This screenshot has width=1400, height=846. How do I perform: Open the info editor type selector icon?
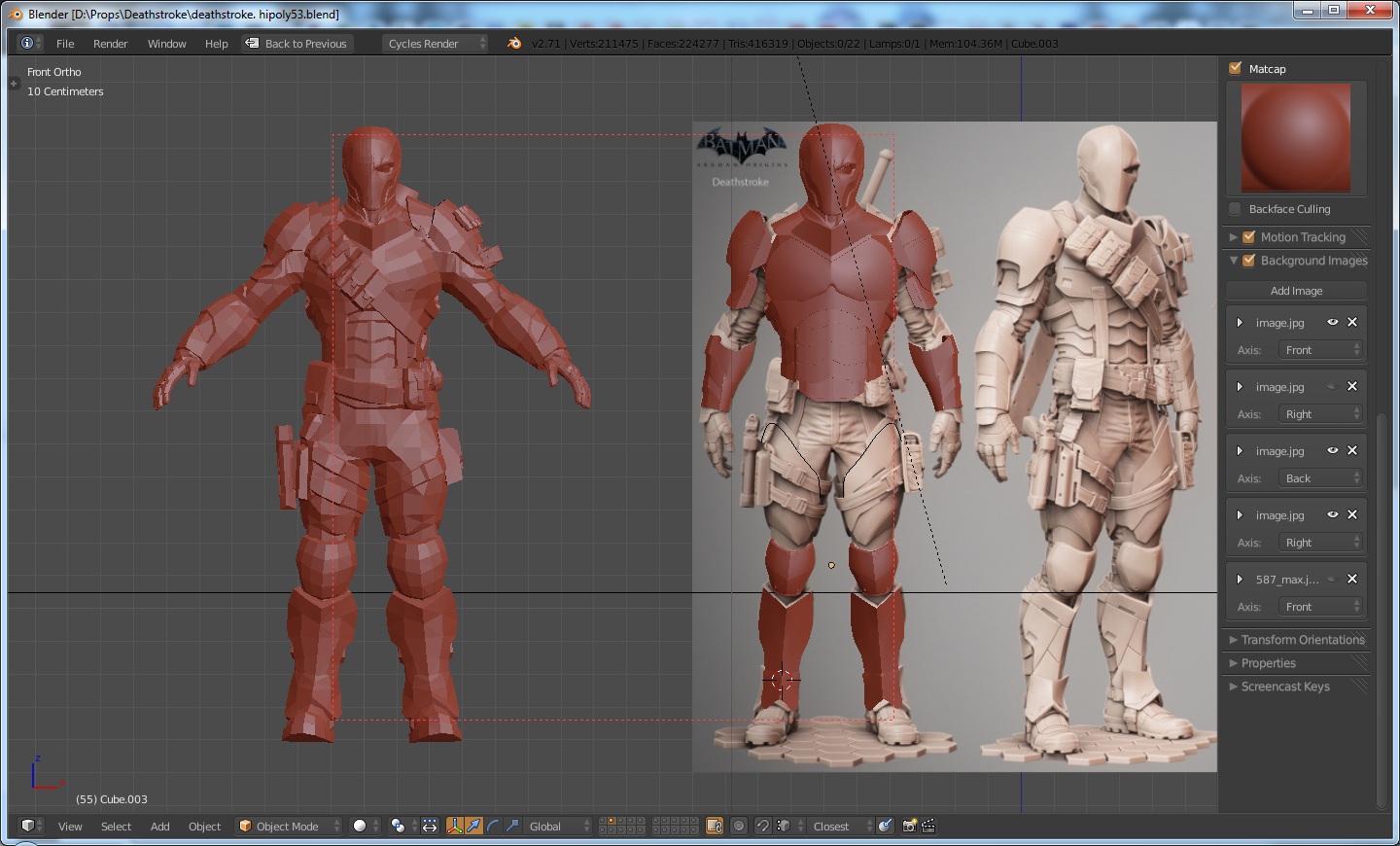29,43
